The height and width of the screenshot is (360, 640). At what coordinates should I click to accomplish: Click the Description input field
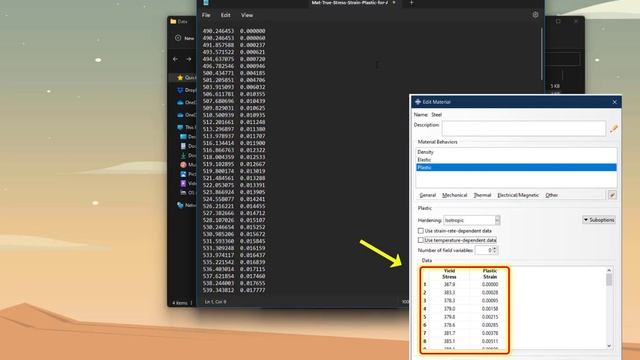point(524,128)
